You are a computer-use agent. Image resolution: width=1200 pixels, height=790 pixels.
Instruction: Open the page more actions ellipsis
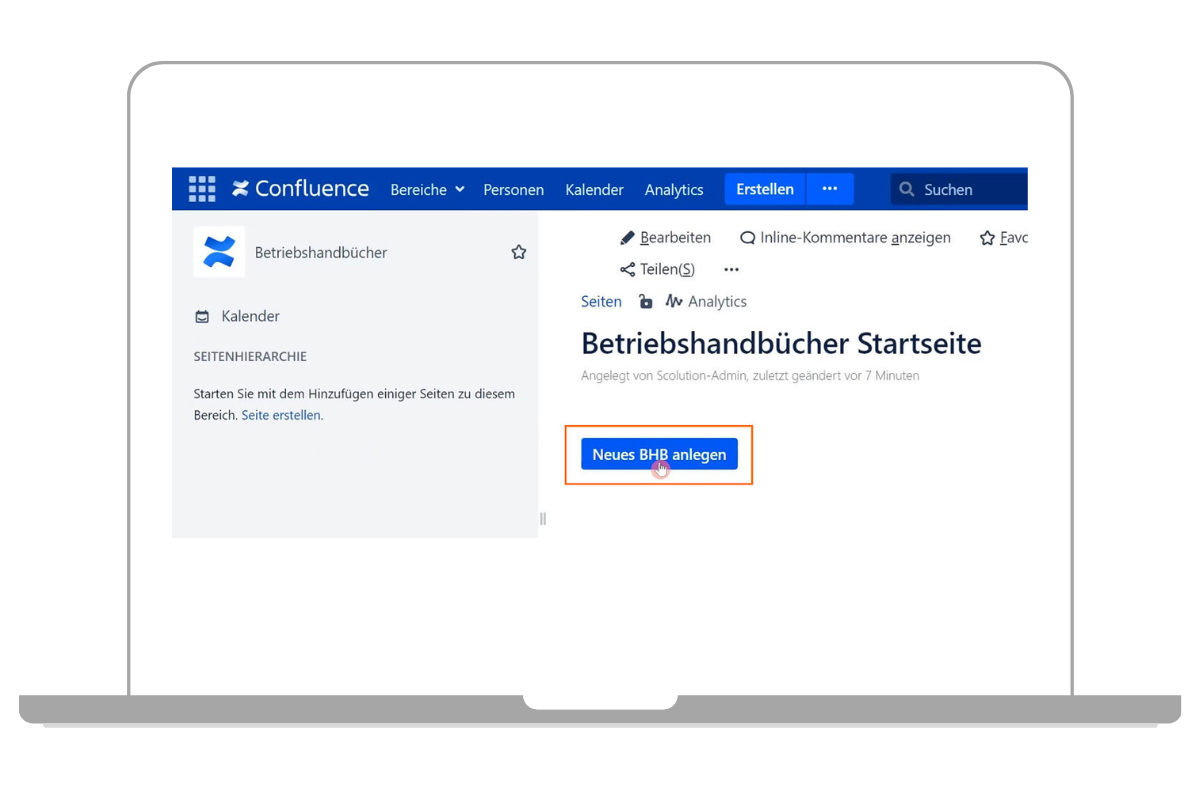coord(731,269)
